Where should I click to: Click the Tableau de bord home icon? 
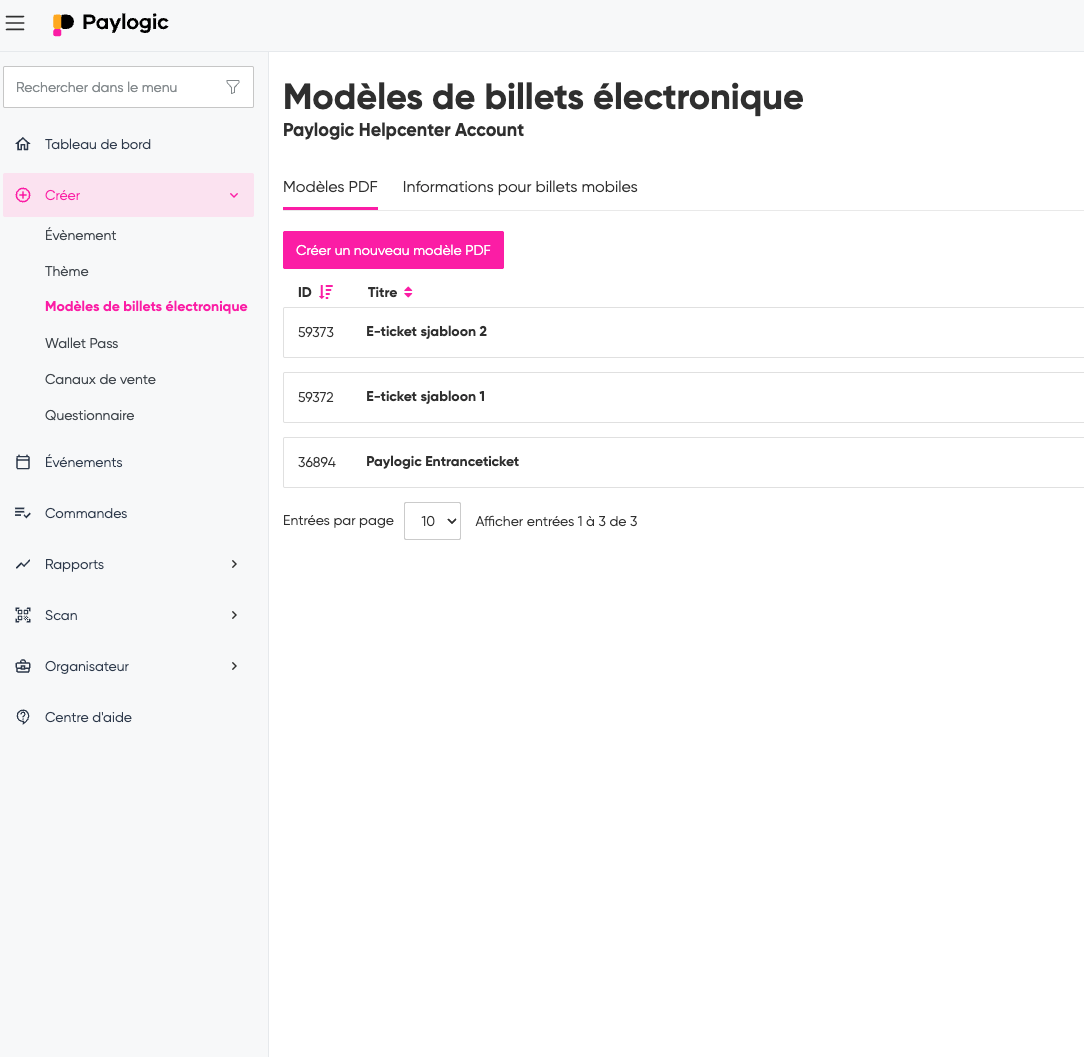(x=23, y=144)
